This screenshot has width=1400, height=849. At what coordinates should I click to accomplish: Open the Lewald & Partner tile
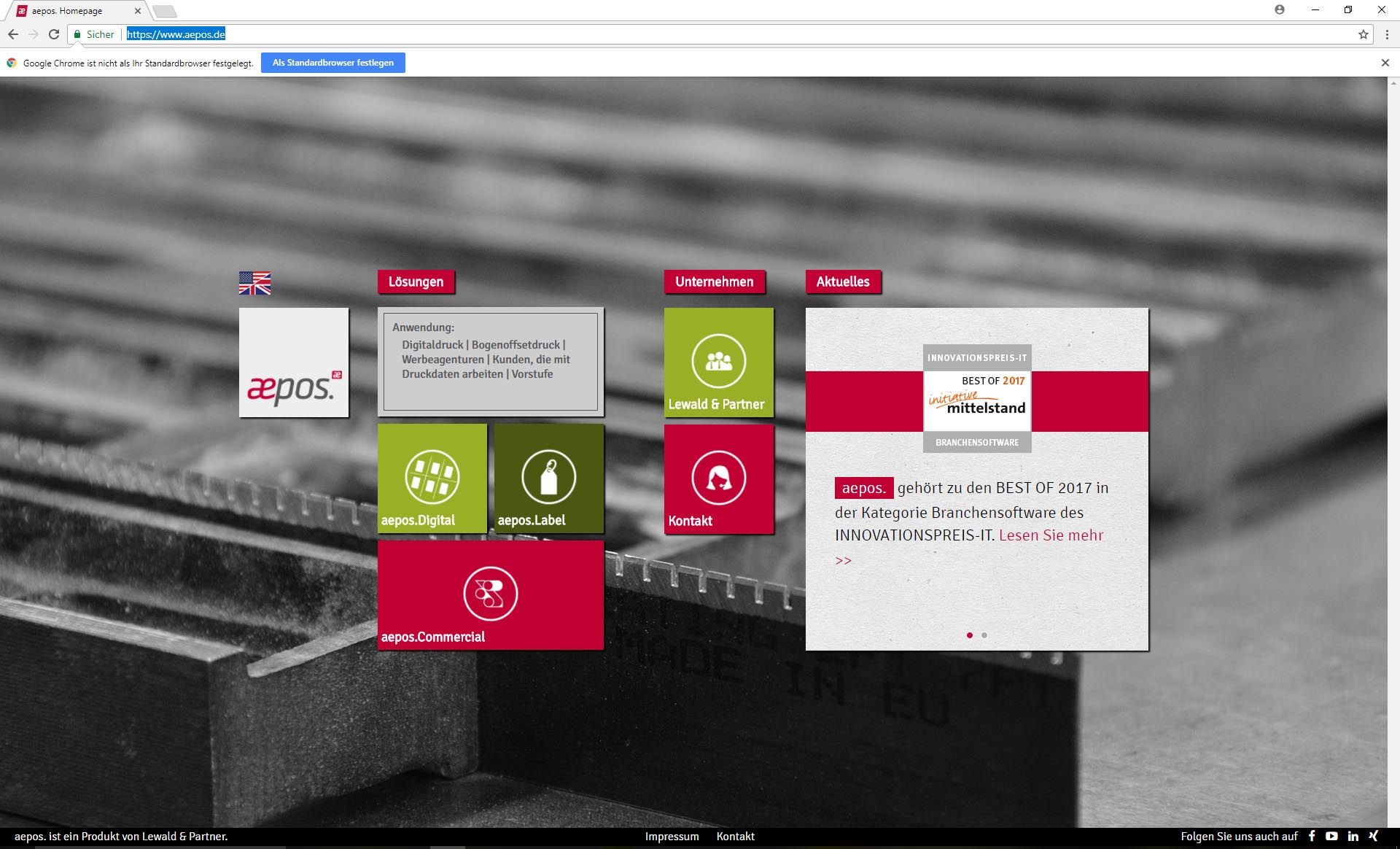718,363
